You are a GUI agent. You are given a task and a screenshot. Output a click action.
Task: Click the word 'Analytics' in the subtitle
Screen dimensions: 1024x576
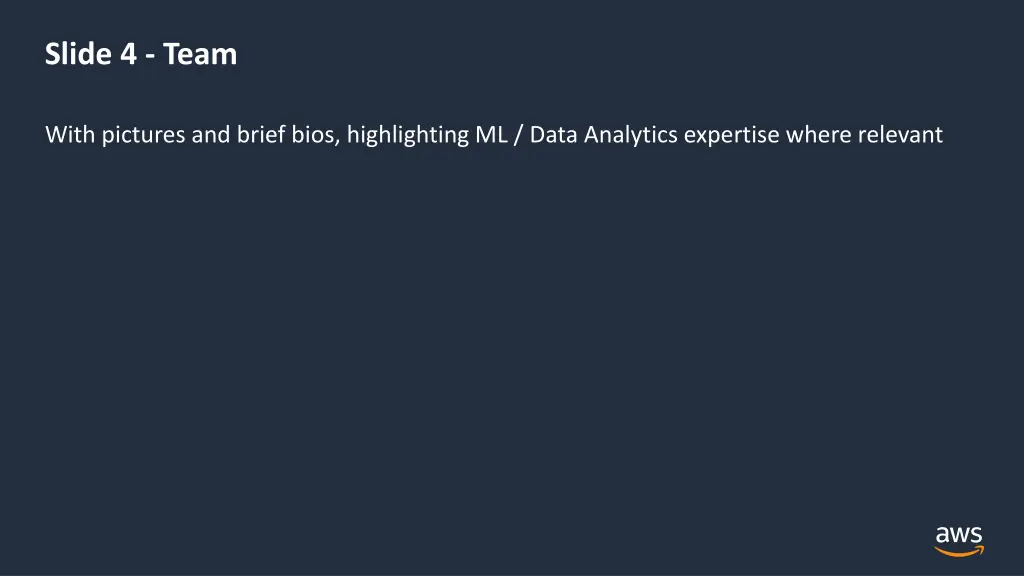click(630, 135)
